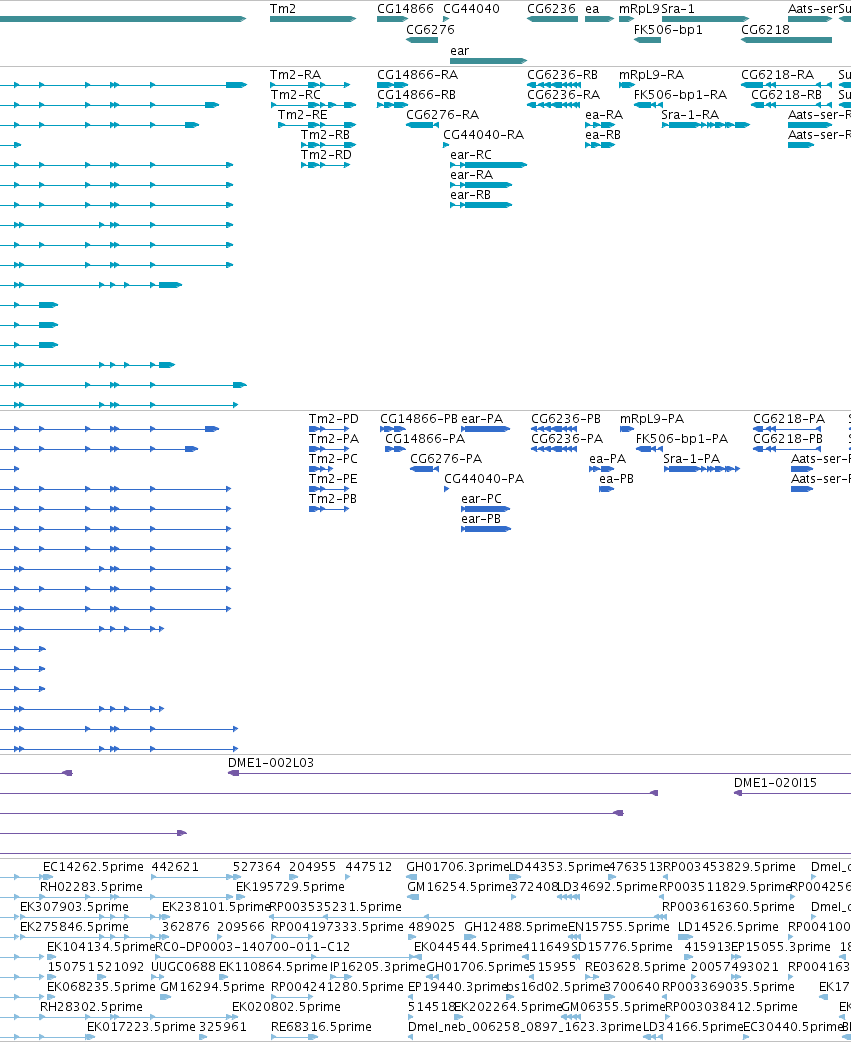Select the CG6276-PA protein

[x=423, y=469]
